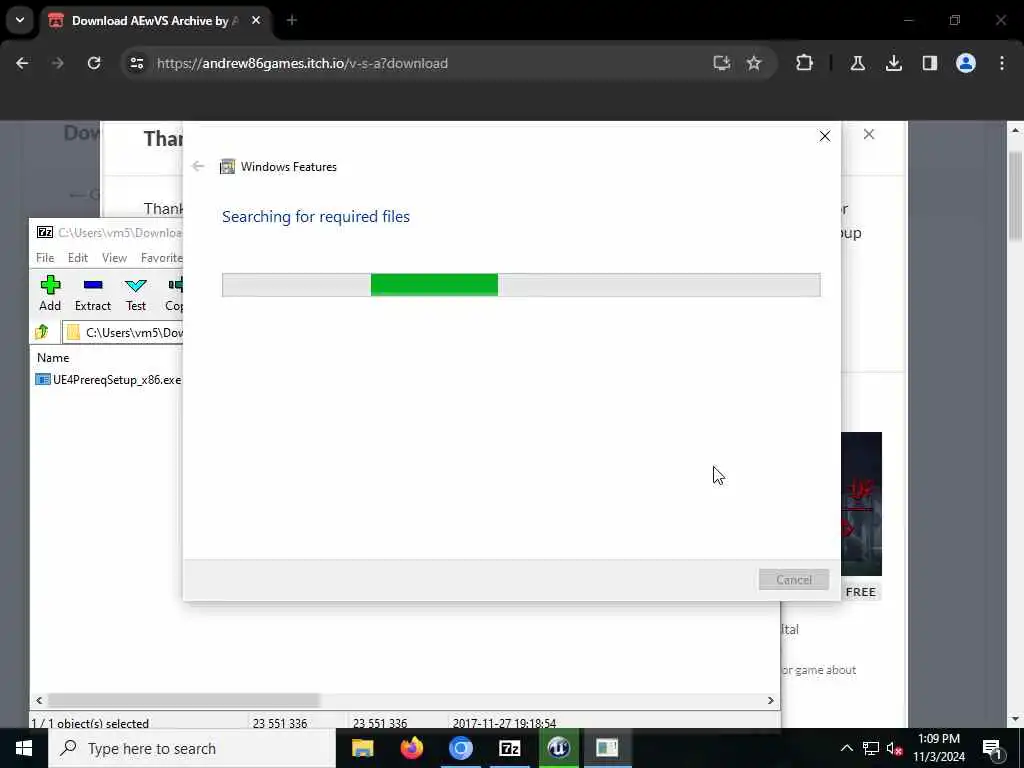
Task: Open the clock showing 1:09 PM
Action: coord(938,748)
